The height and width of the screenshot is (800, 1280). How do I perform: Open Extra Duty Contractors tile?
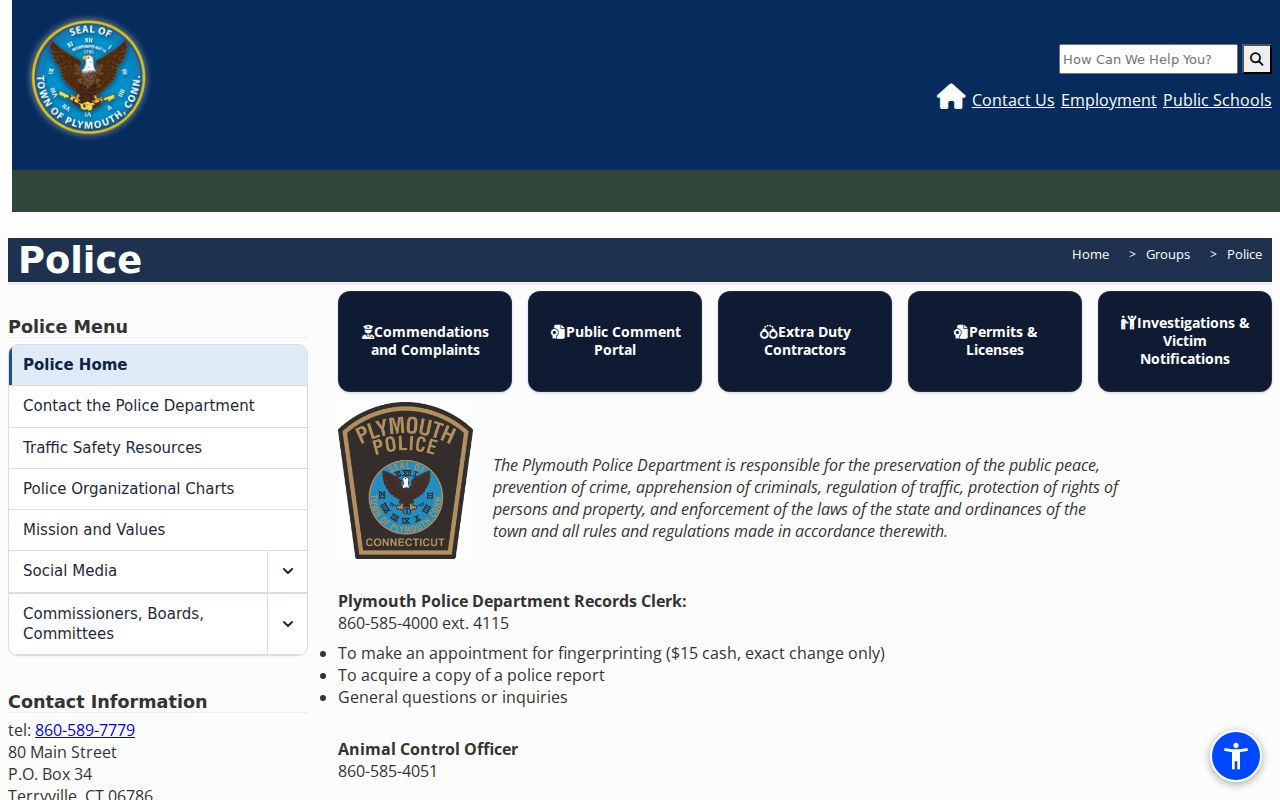pyautogui.click(x=805, y=341)
